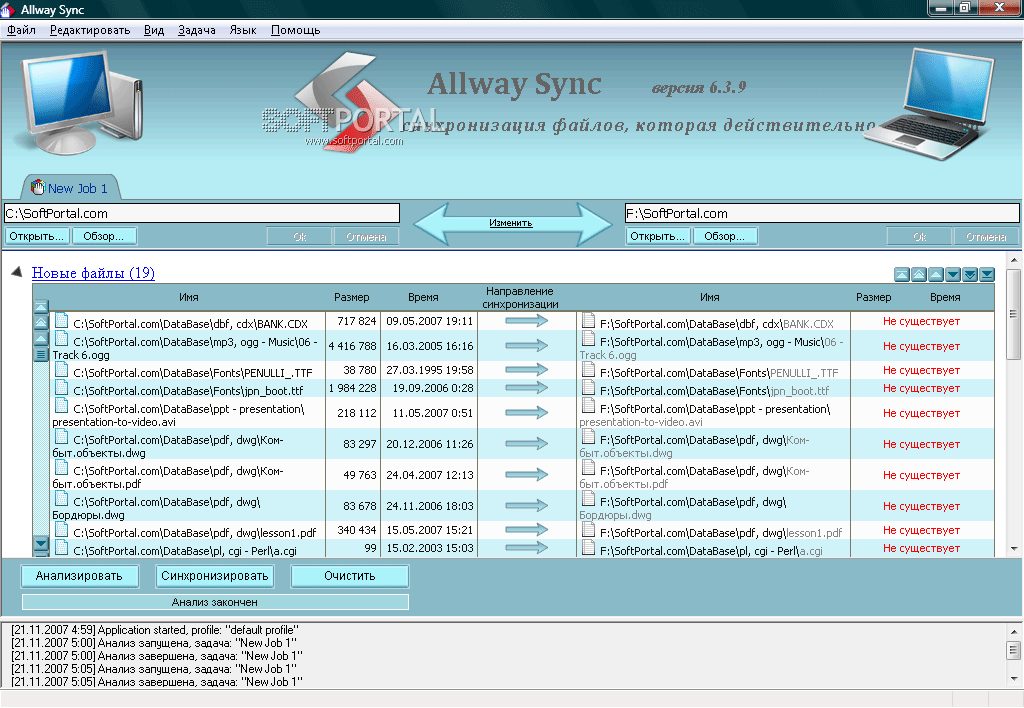Click file icon of F: jpn_boot.ttf row

pyautogui.click(x=588, y=387)
